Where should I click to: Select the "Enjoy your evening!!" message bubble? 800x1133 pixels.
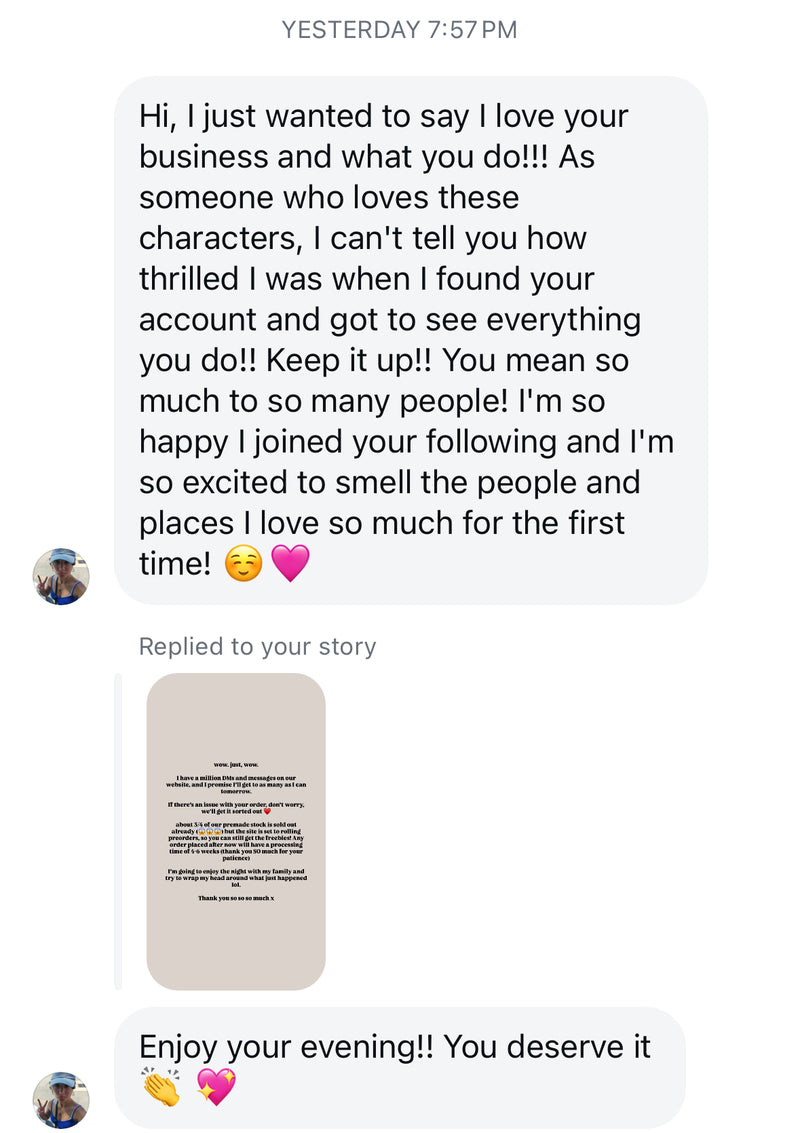point(400,1067)
